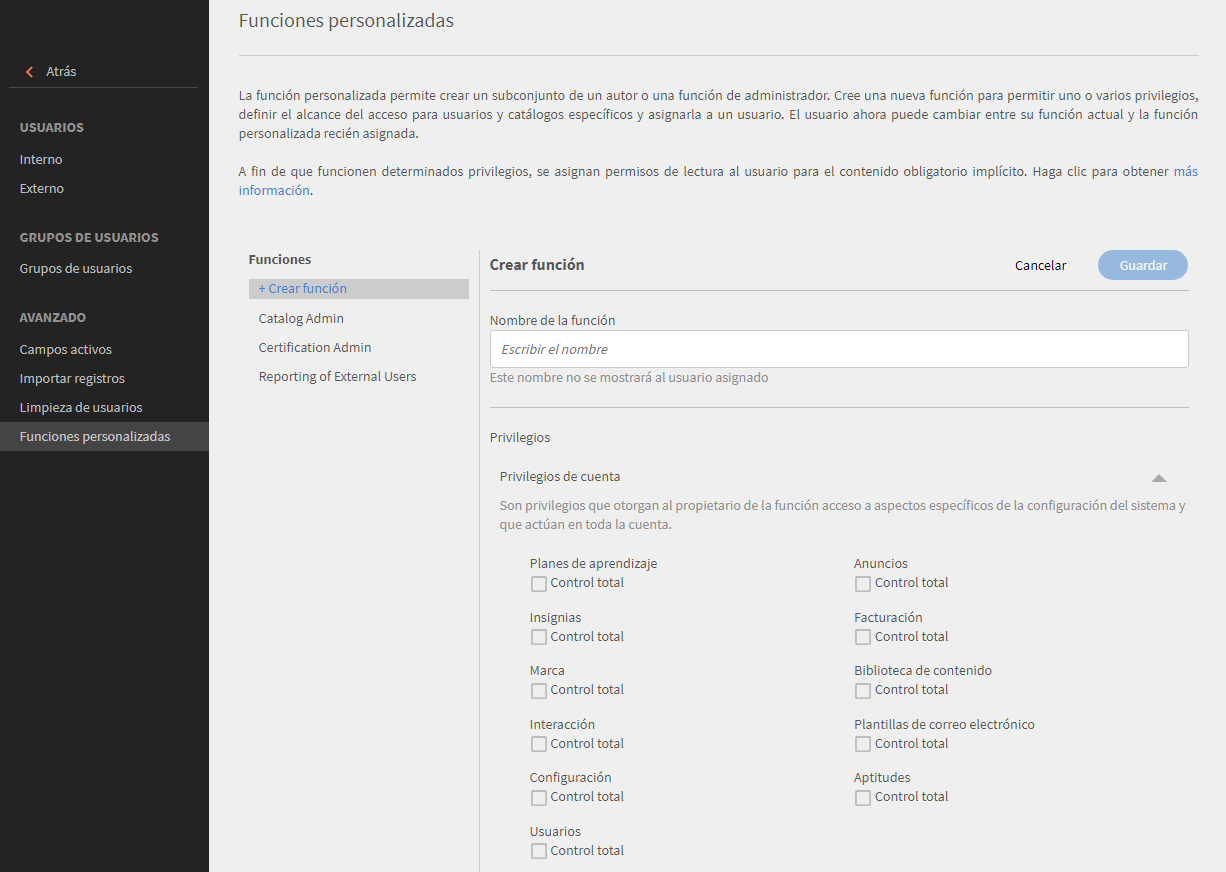Check Control total under Facturación
This screenshot has height=872, width=1226.
[x=863, y=637]
